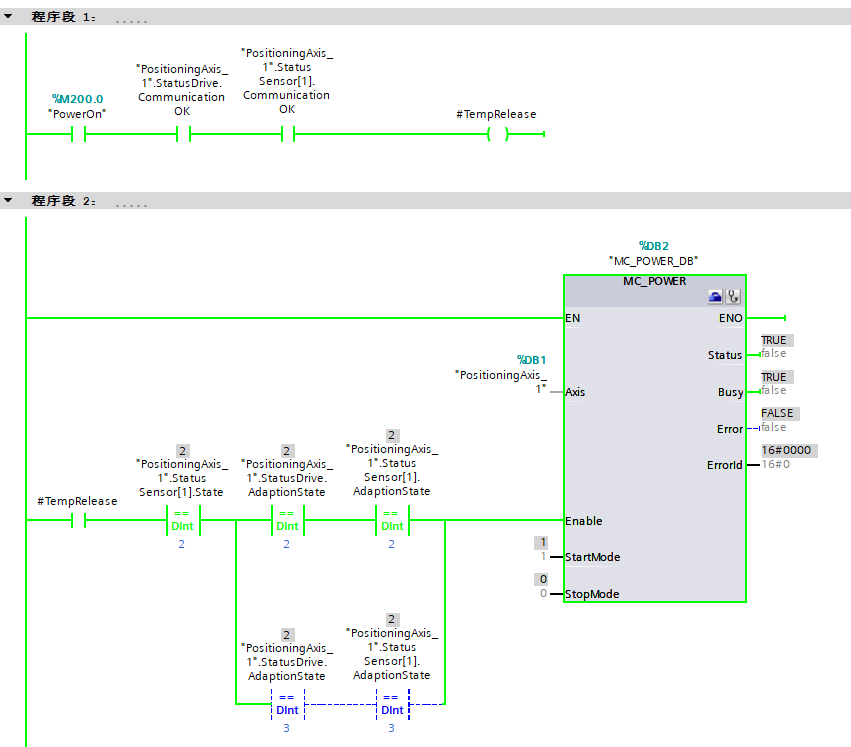
Task: Click the StatusDrive.AdaptionState comparator equal to 3
Action: 286,704
